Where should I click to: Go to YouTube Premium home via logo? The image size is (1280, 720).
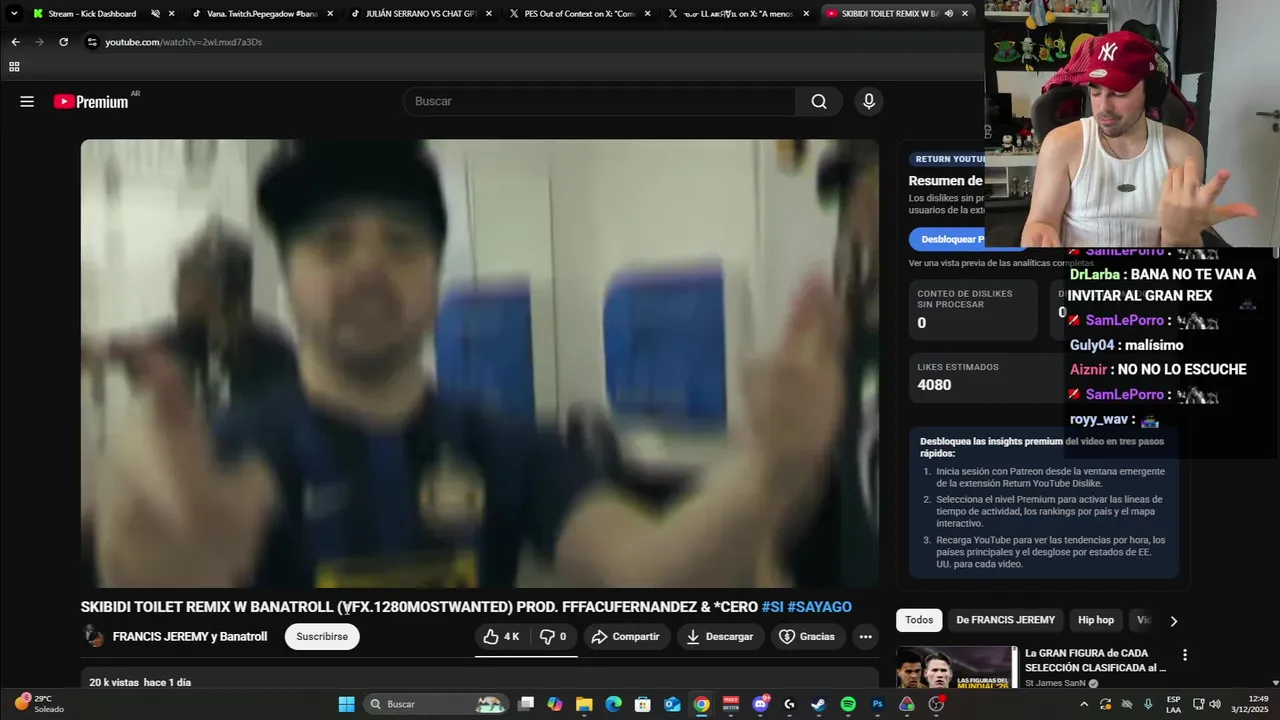tap(91, 101)
